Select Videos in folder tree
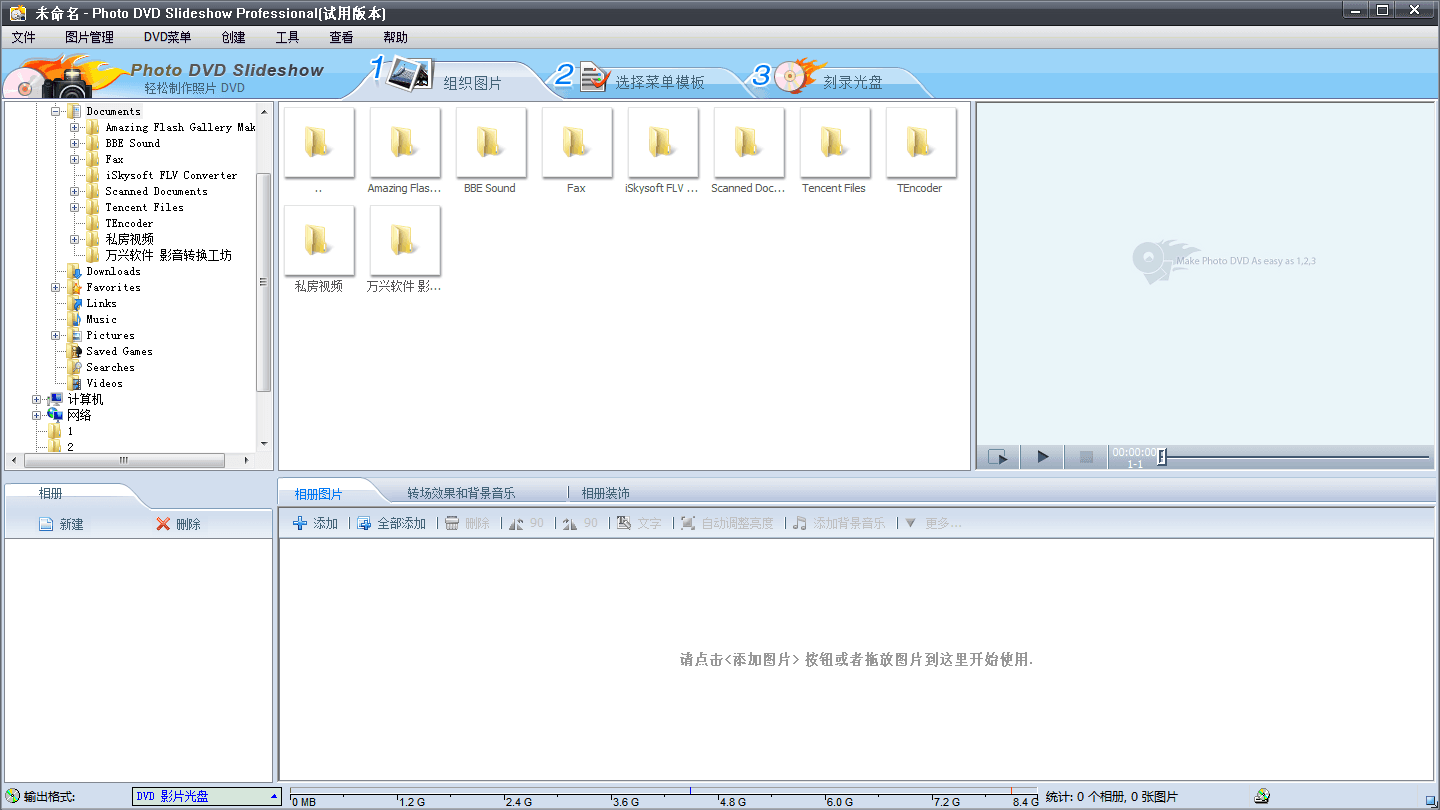The height and width of the screenshot is (810, 1440). pyautogui.click(x=104, y=383)
